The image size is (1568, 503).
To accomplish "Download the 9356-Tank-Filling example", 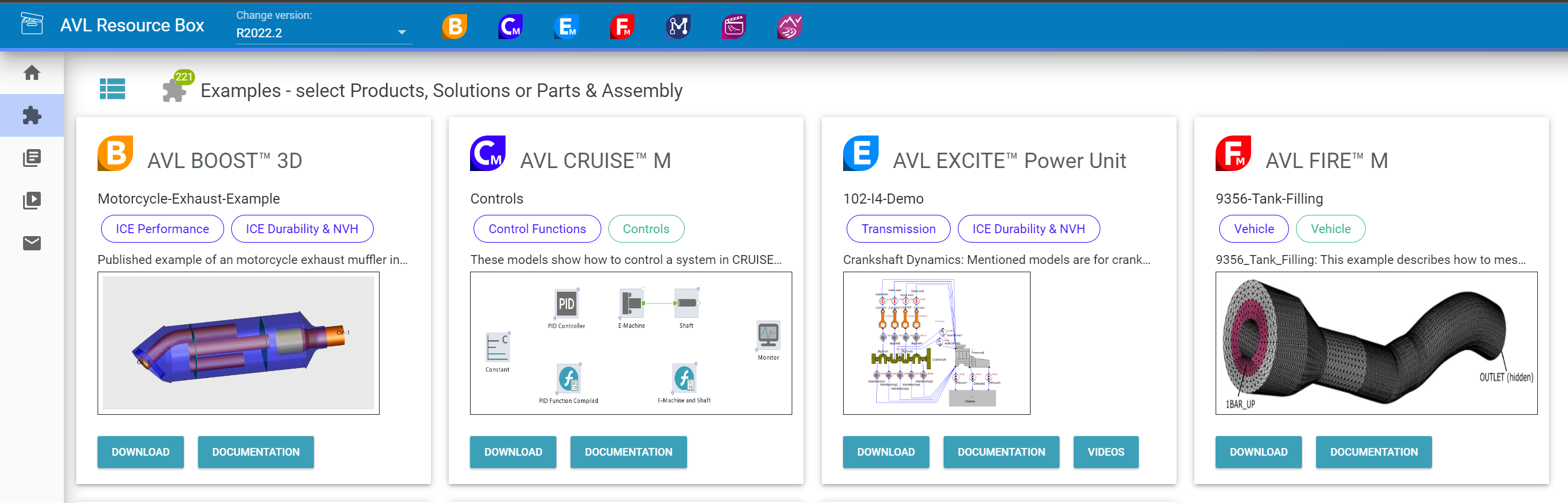I will (1259, 452).
